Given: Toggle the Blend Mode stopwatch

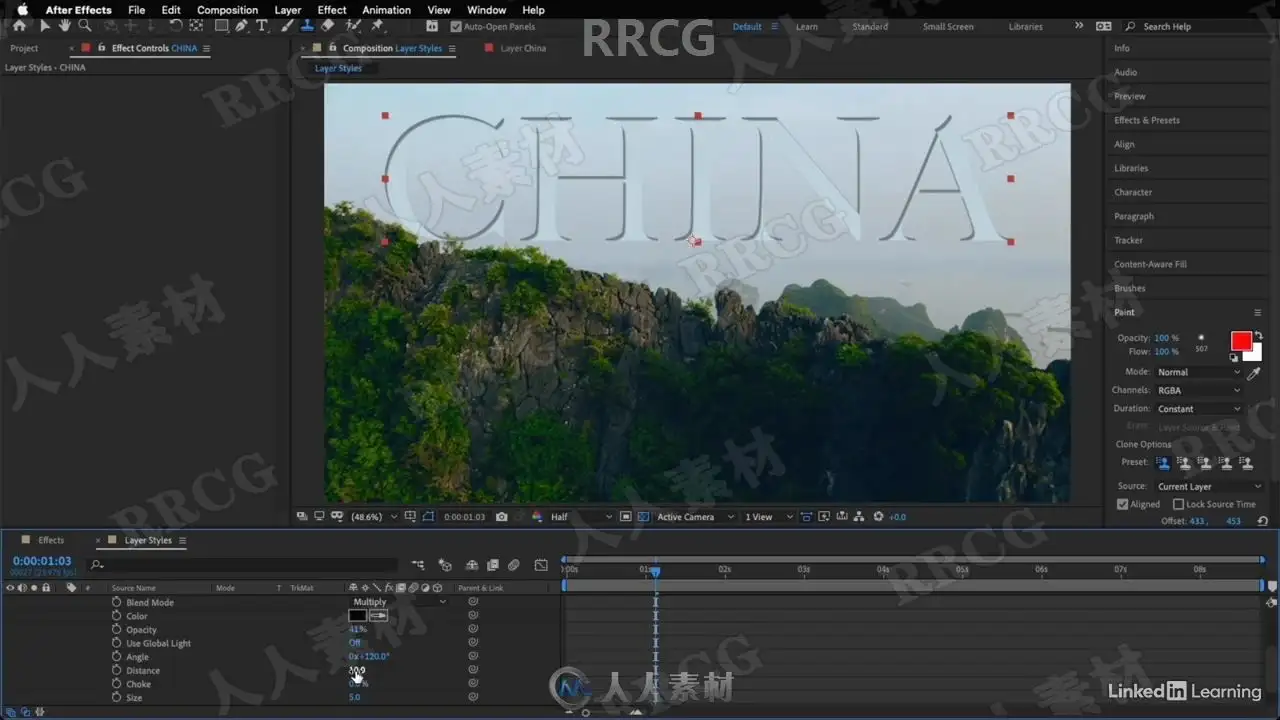Looking at the screenshot, I should tap(116, 602).
